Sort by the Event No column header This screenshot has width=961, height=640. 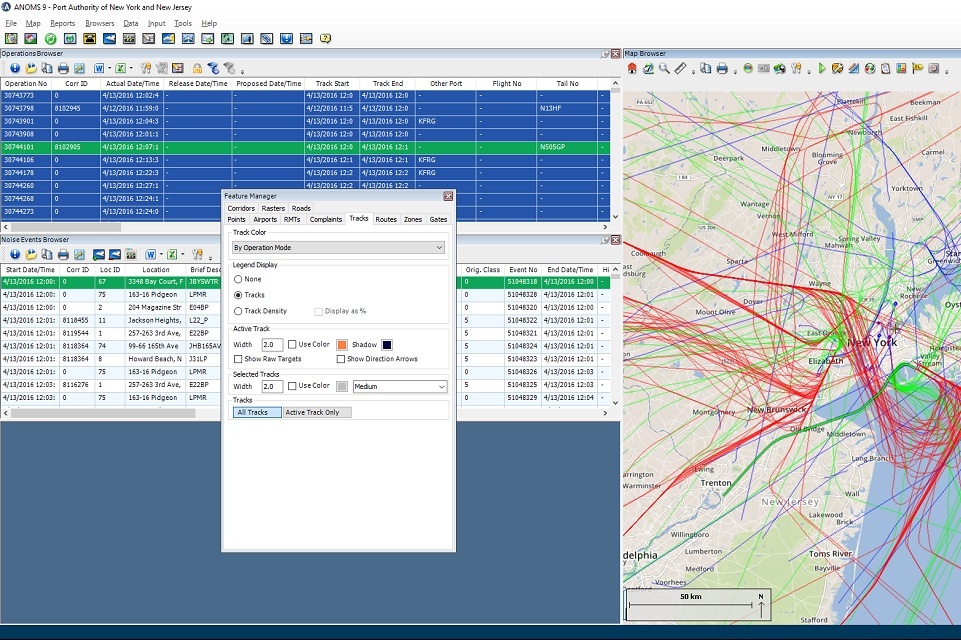click(523, 270)
